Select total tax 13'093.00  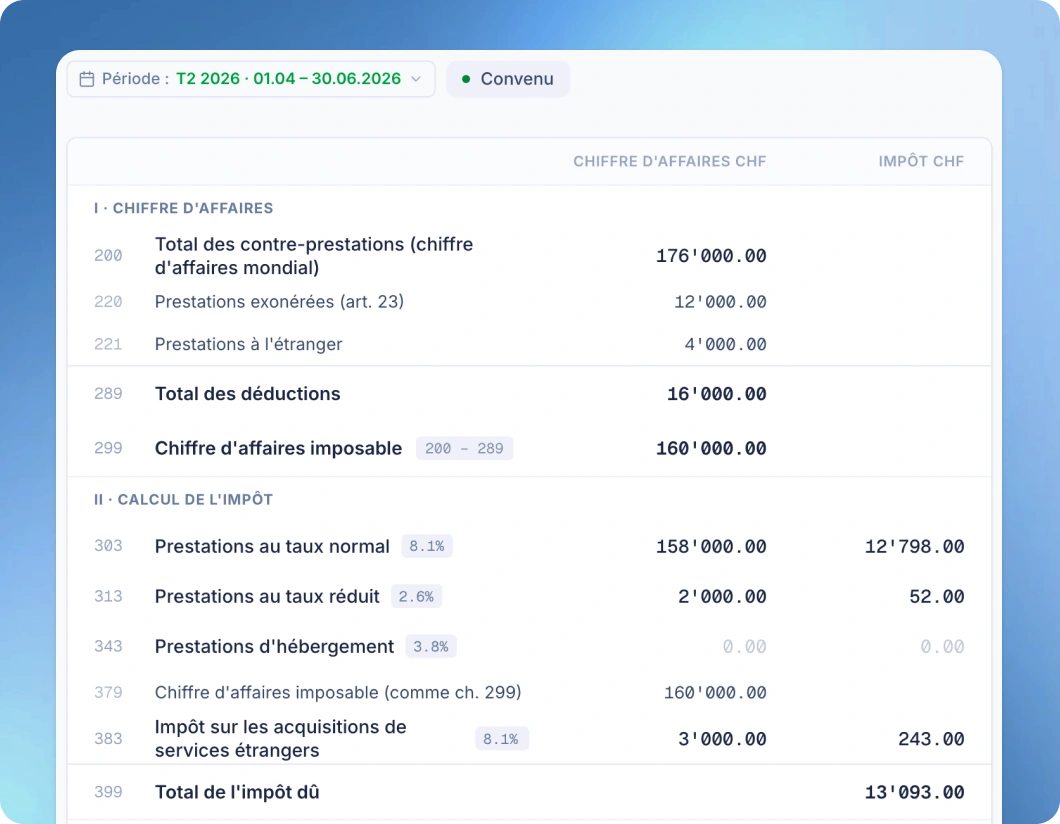pyautogui.click(x=915, y=792)
